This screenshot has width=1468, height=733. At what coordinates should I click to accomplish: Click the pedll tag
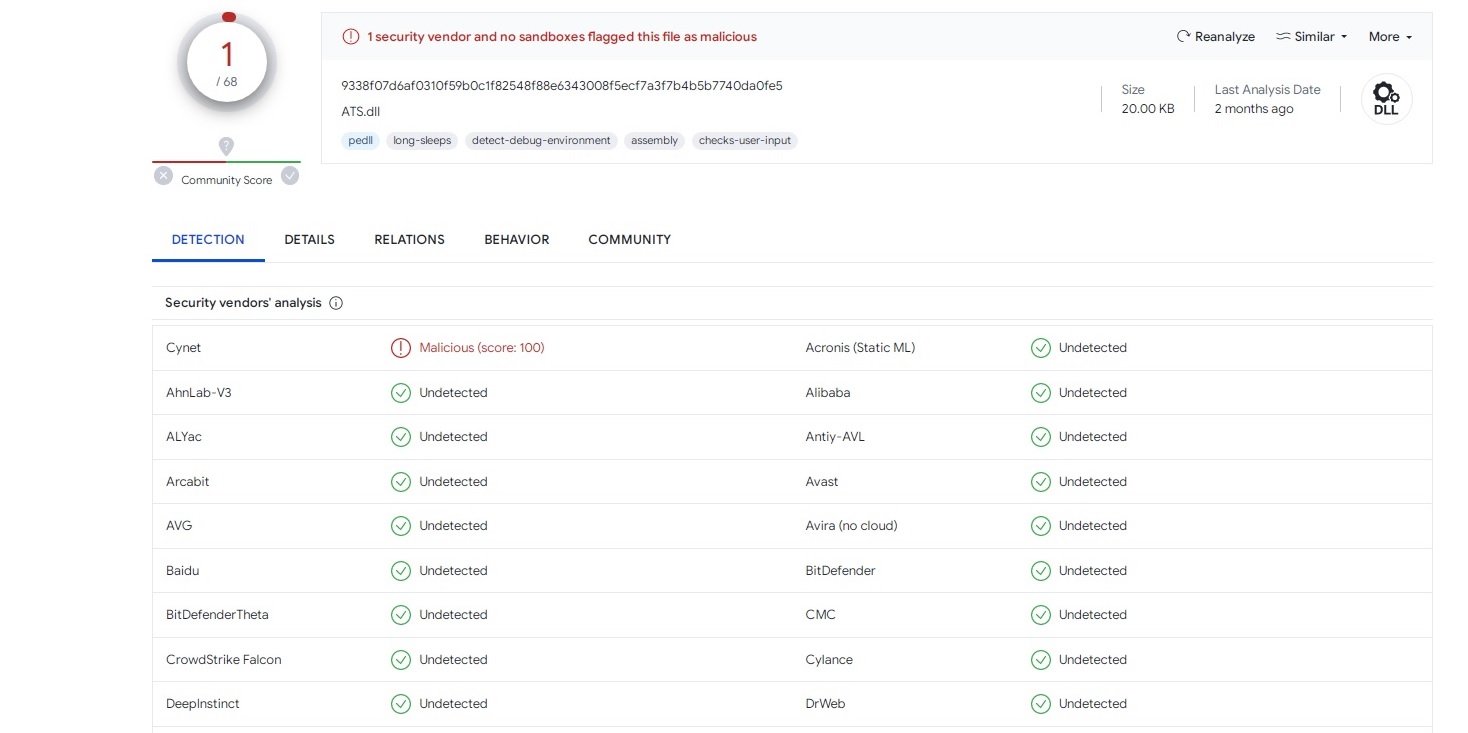(x=360, y=141)
